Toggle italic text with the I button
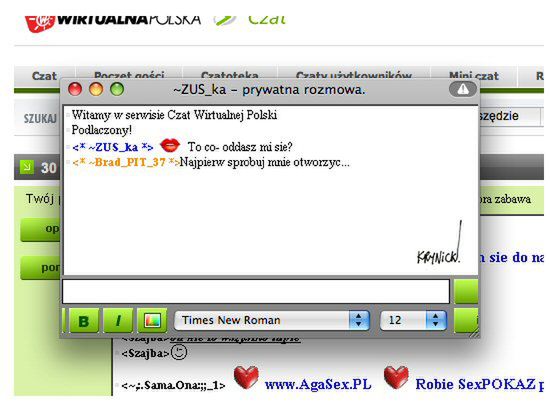The width and height of the screenshot is (550, 412). [118, 320]
